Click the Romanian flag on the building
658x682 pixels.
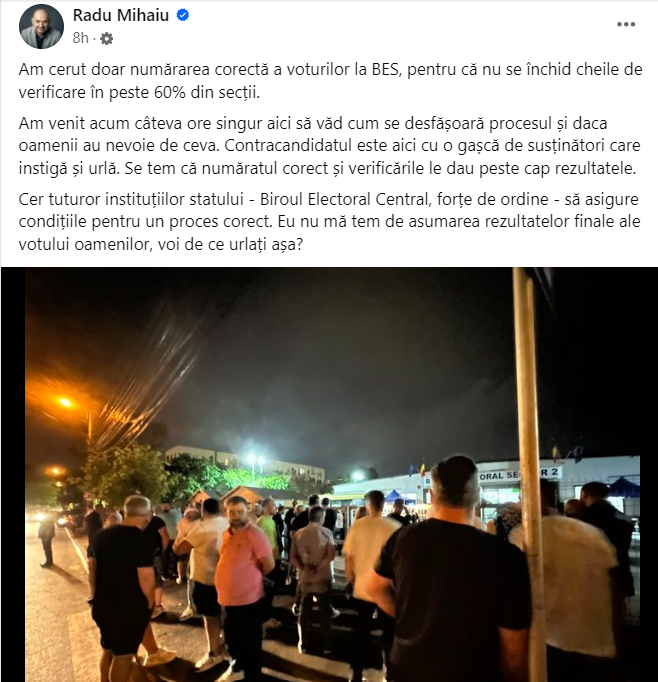click(421, 470)
